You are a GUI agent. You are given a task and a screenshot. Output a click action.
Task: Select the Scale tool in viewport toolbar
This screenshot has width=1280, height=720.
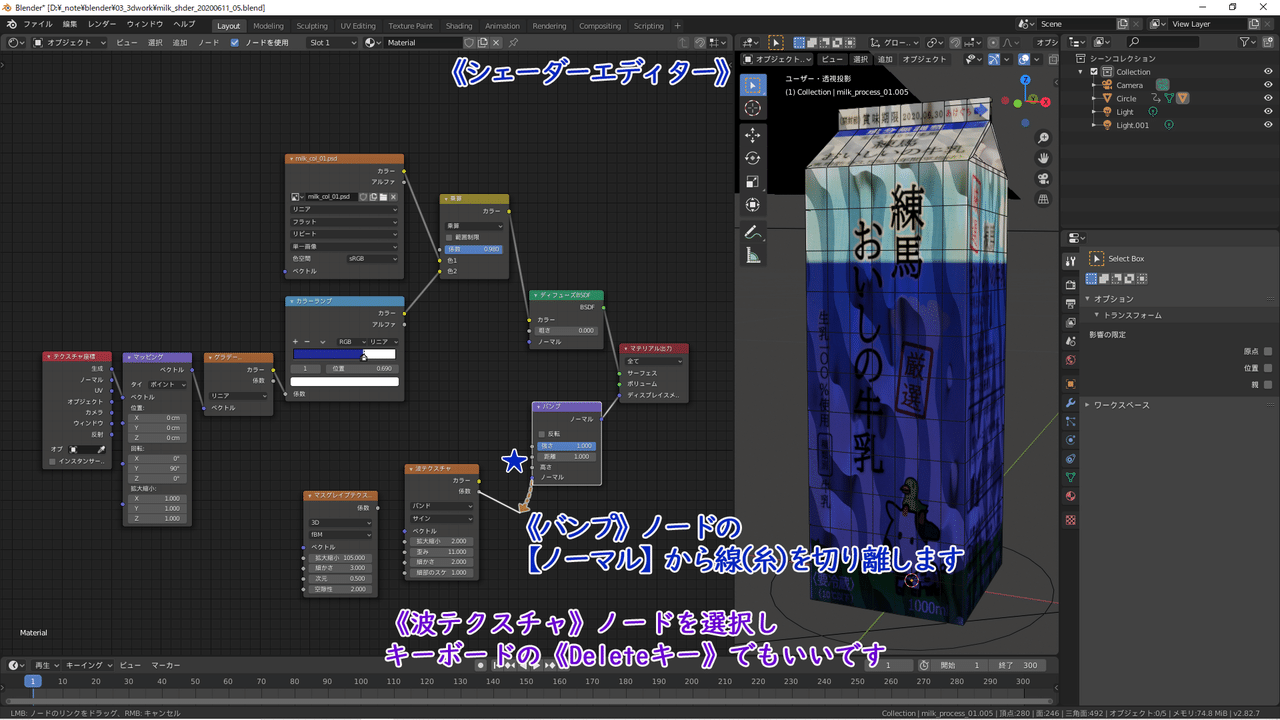[x=753, y=181]
